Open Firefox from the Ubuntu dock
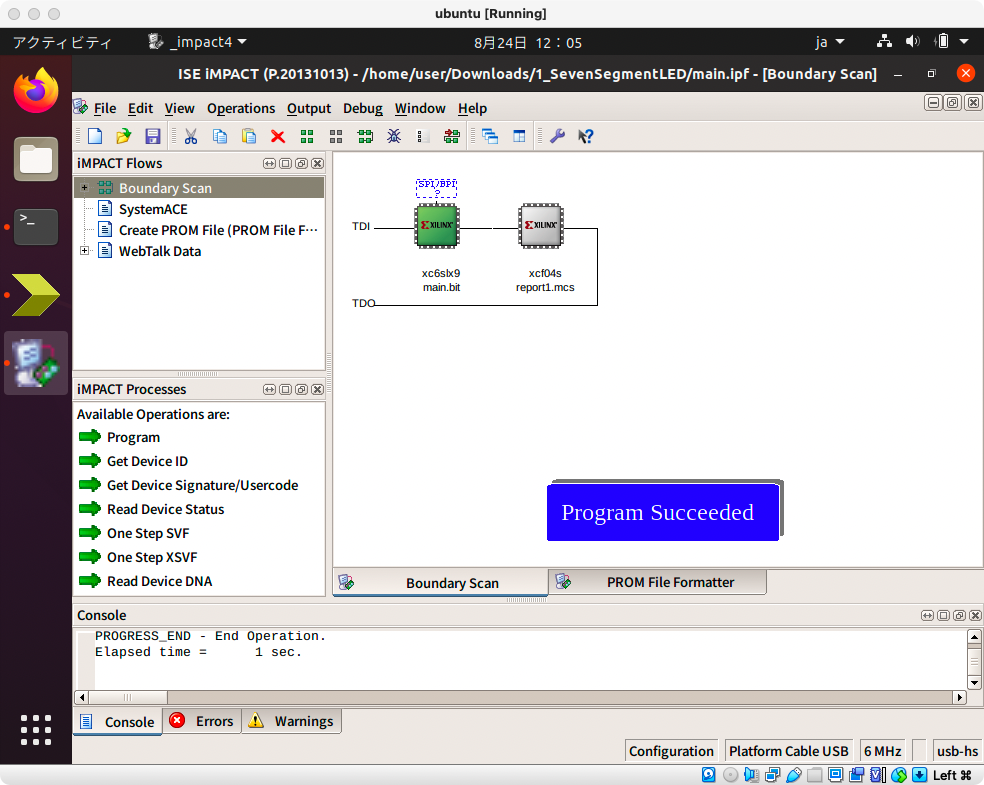The height and width of the screenshot is (785, 984). click(x=36, y=91)
